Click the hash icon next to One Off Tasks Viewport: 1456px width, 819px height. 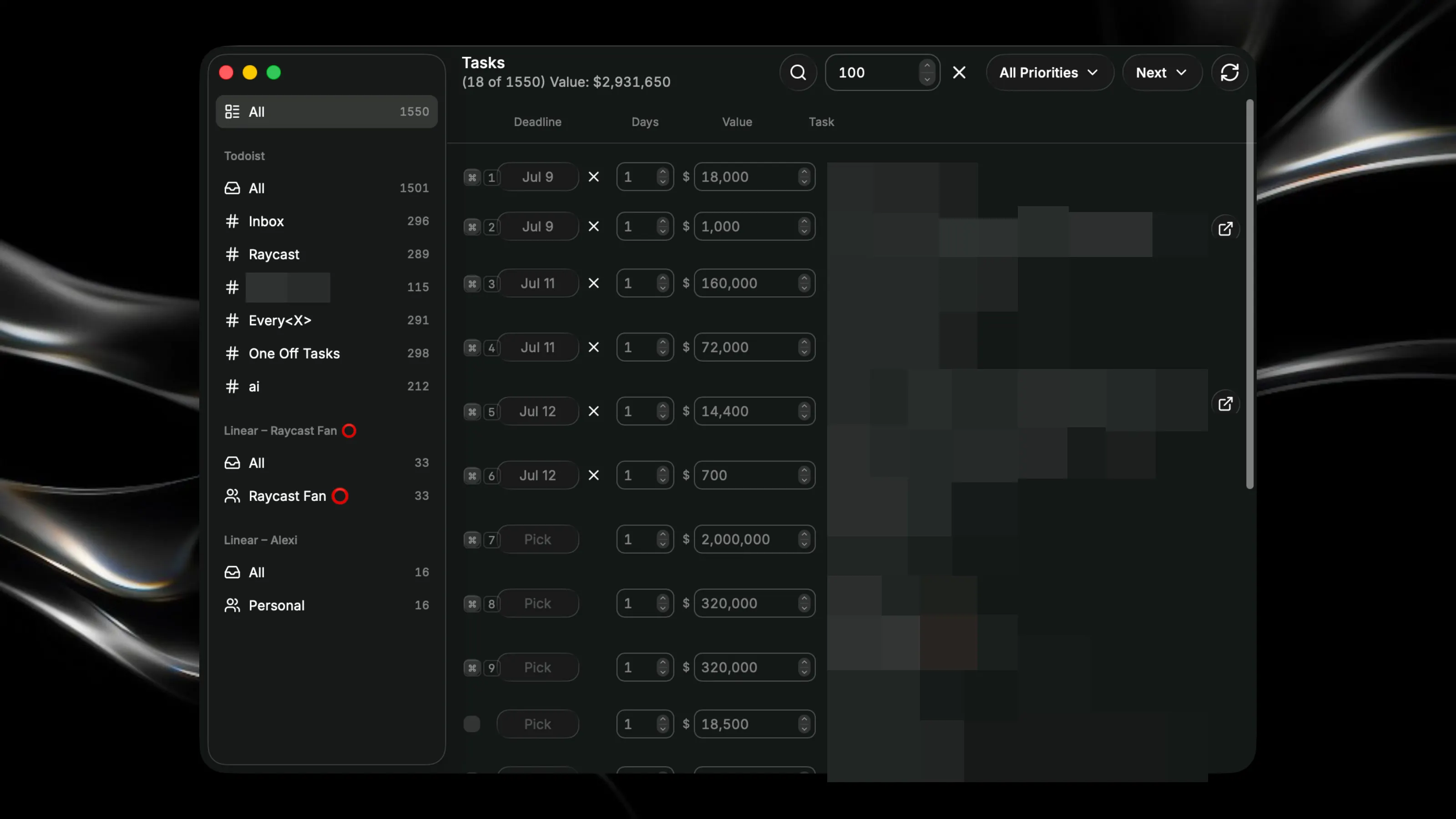tap(233, 353)
